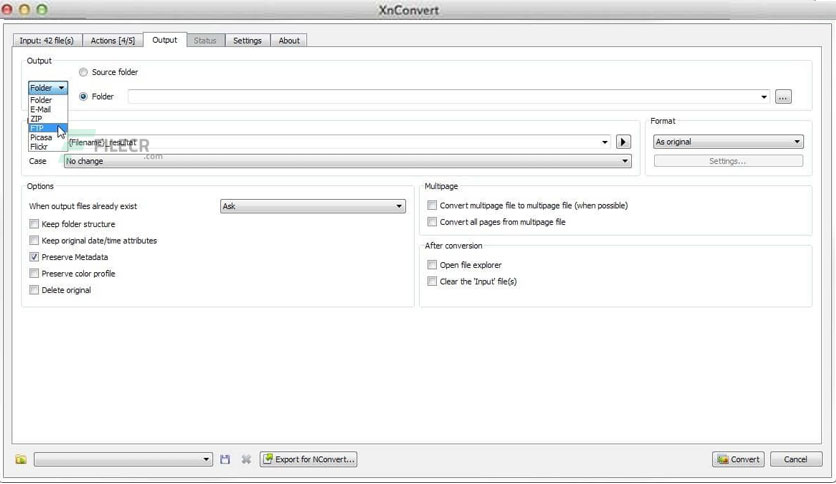Click the Cancel button
Viewport: 836px width, 484px height.
point(796,459)
